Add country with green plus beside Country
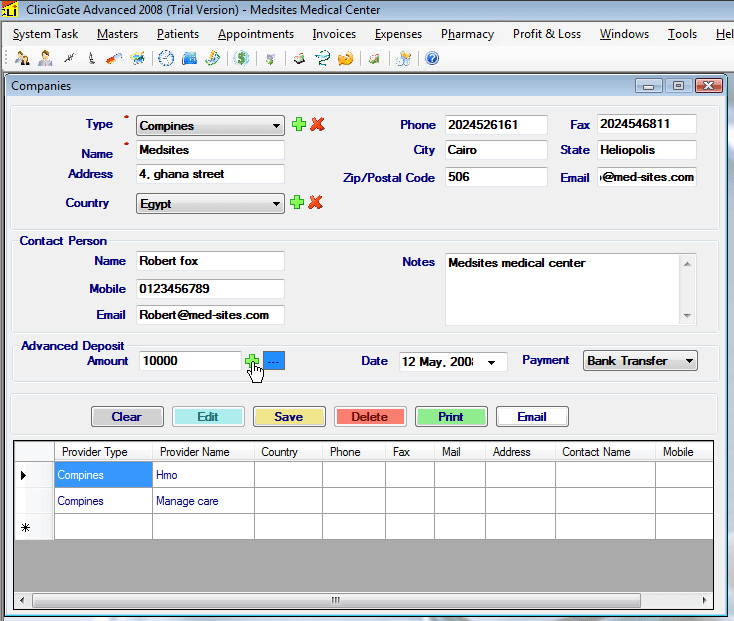 297,202
